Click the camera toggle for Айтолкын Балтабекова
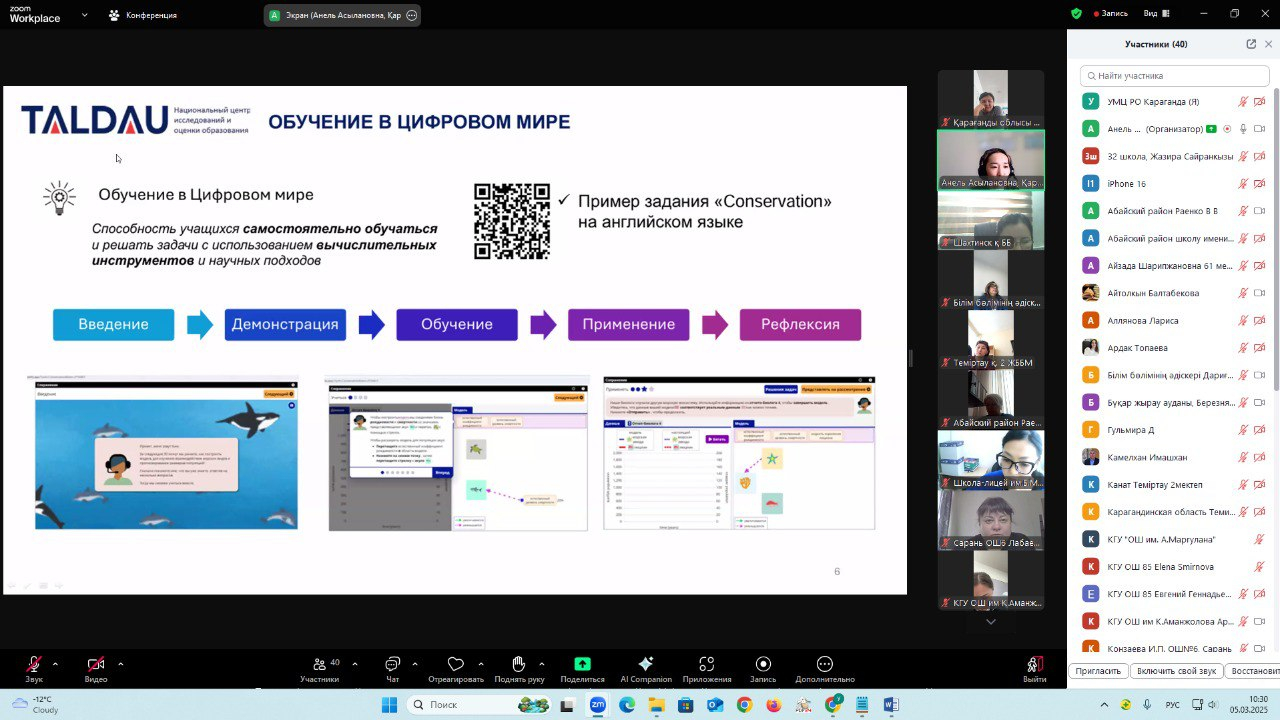This screenshot has height=720, width=1280. point(1257,292)
